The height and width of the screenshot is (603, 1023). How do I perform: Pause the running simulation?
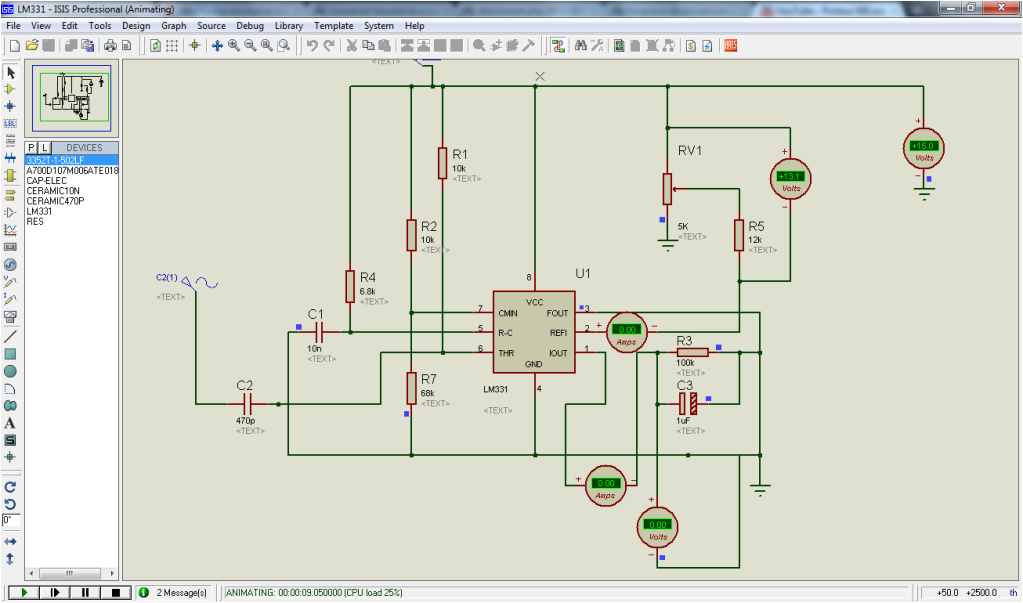point(85,592)
